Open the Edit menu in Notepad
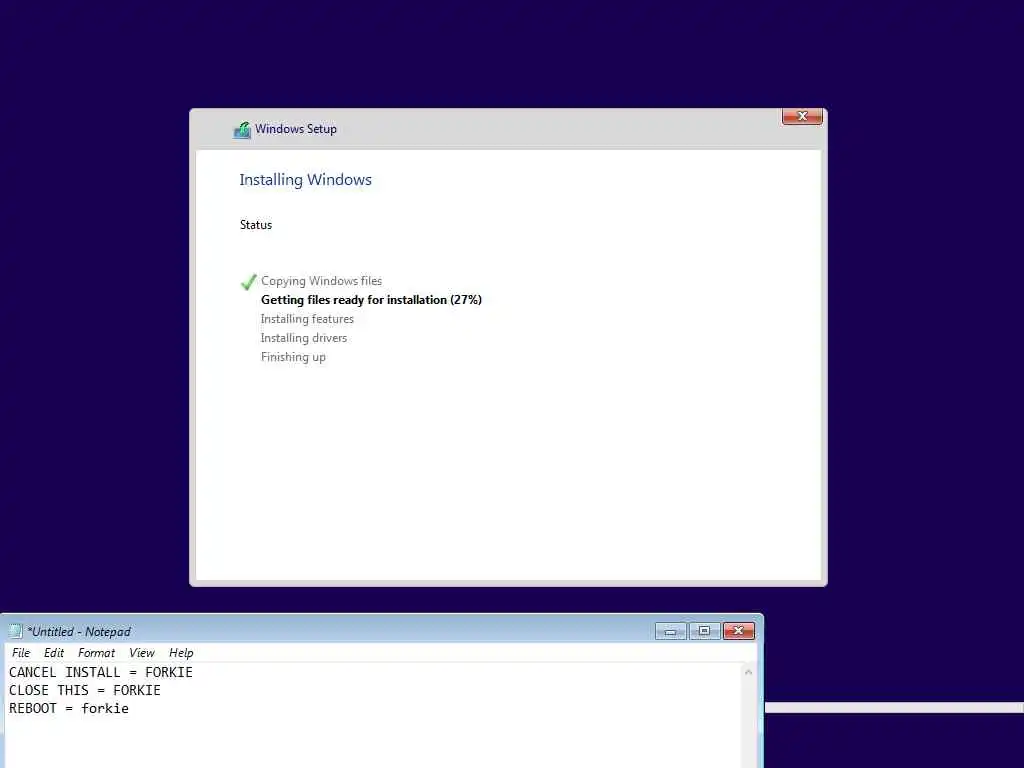 (54, 652)
